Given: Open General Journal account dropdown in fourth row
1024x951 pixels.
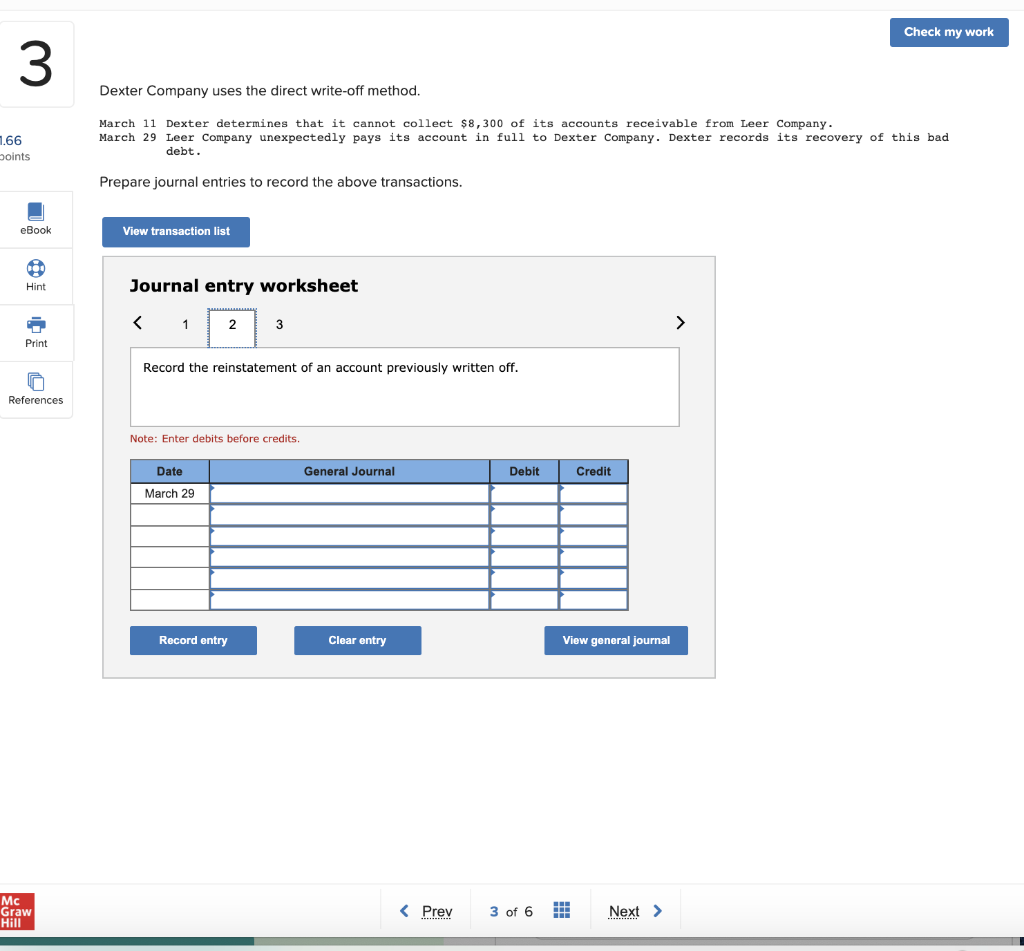Looking at the screenshot, I should [x=349, y=557].
